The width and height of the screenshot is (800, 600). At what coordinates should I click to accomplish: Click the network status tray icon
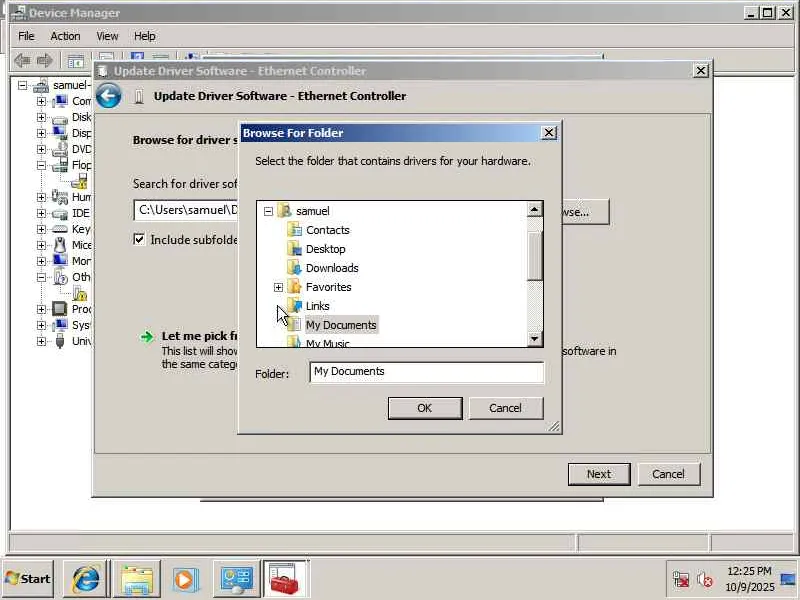(x=681, y=579)
